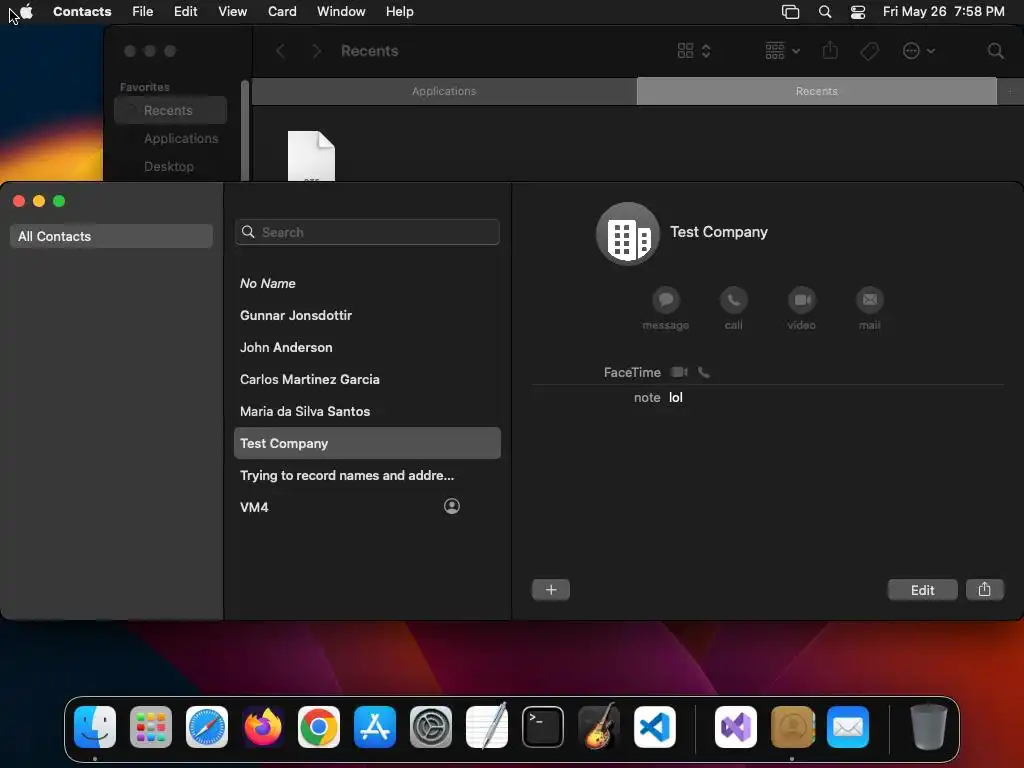1024x768 pixels.
Task: Open Finder action (ellipsis) menu
Action: tap(918, 51)
